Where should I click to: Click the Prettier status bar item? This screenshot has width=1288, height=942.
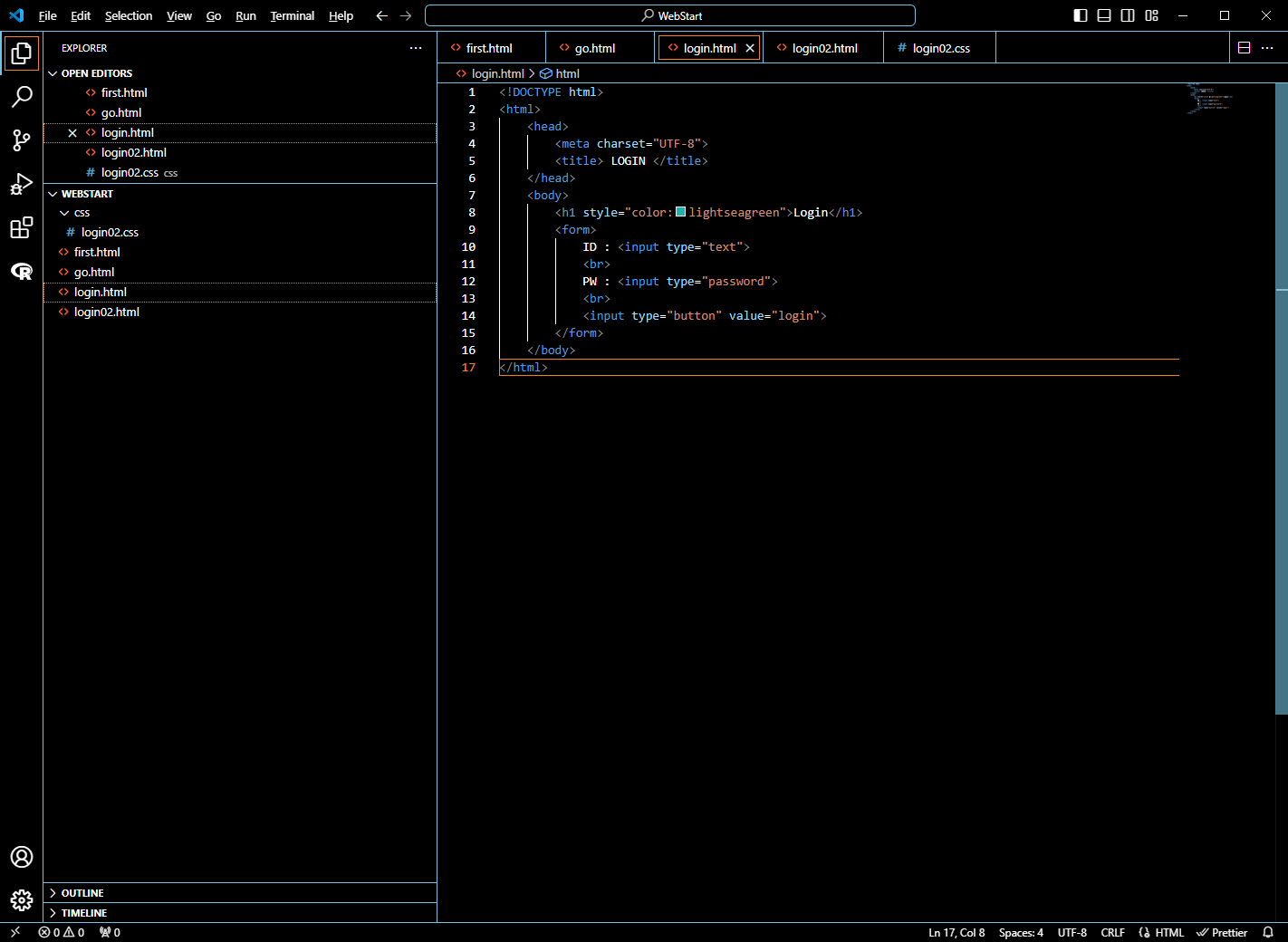coord(1222,932)
